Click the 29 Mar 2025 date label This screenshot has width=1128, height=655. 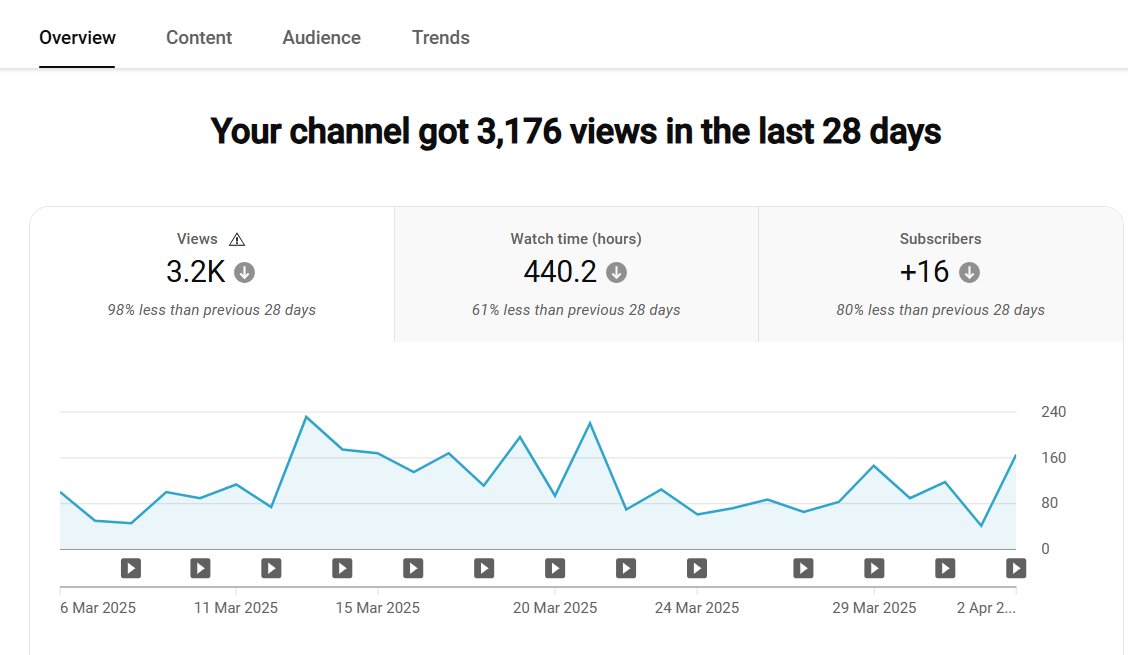[874, 607]
